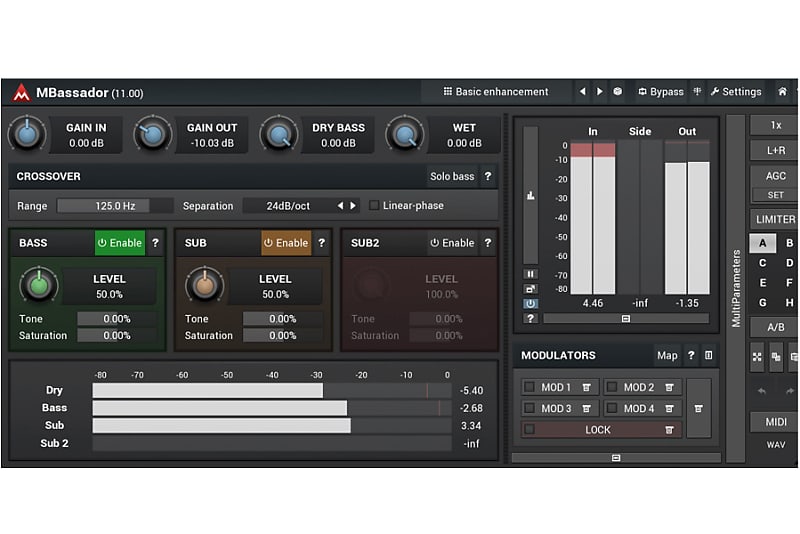Click the Bypass button
The width and height of the screenshot is (800, 534).
(x=660, y=92)
